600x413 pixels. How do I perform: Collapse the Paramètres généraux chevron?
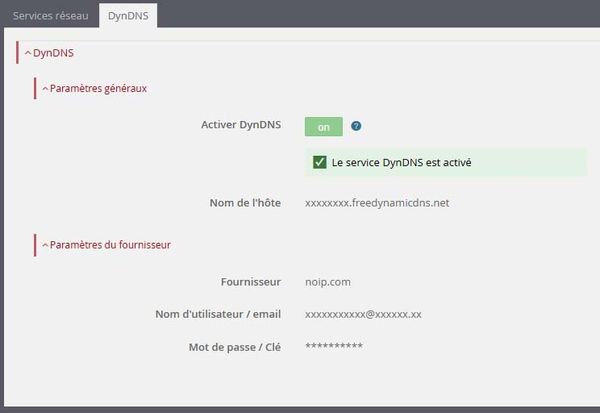45,89
